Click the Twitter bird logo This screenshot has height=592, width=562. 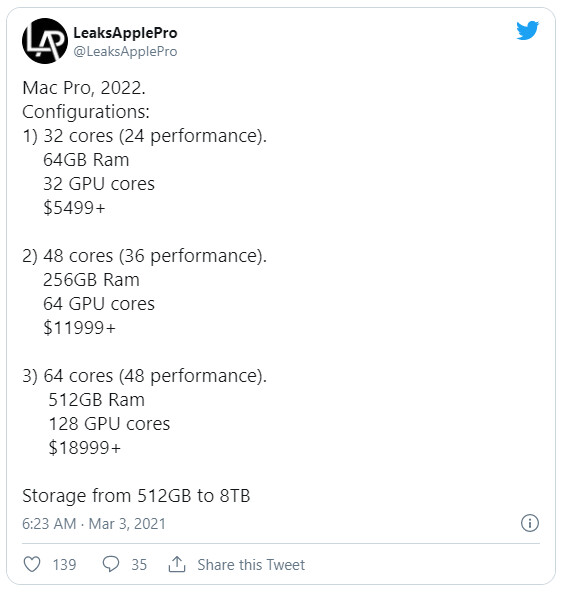pos(527,30)
